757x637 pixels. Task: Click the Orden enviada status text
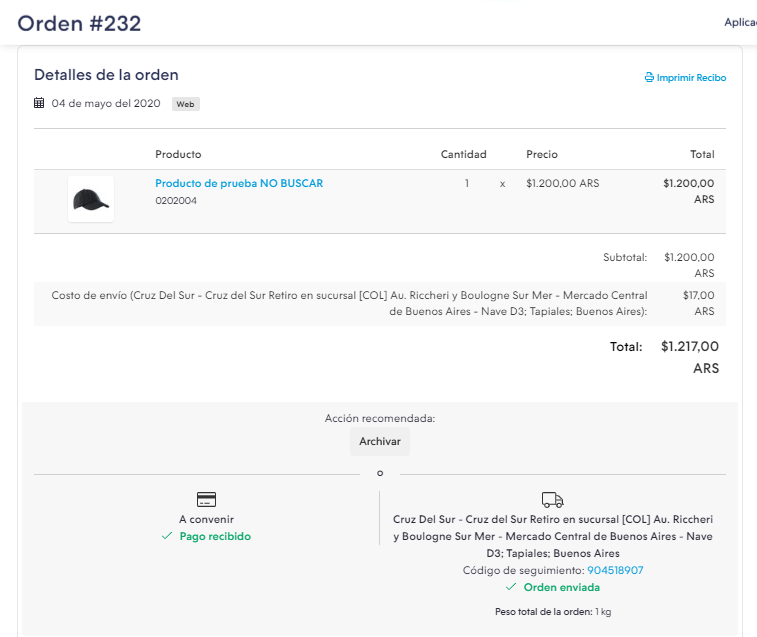pos(561,587)
